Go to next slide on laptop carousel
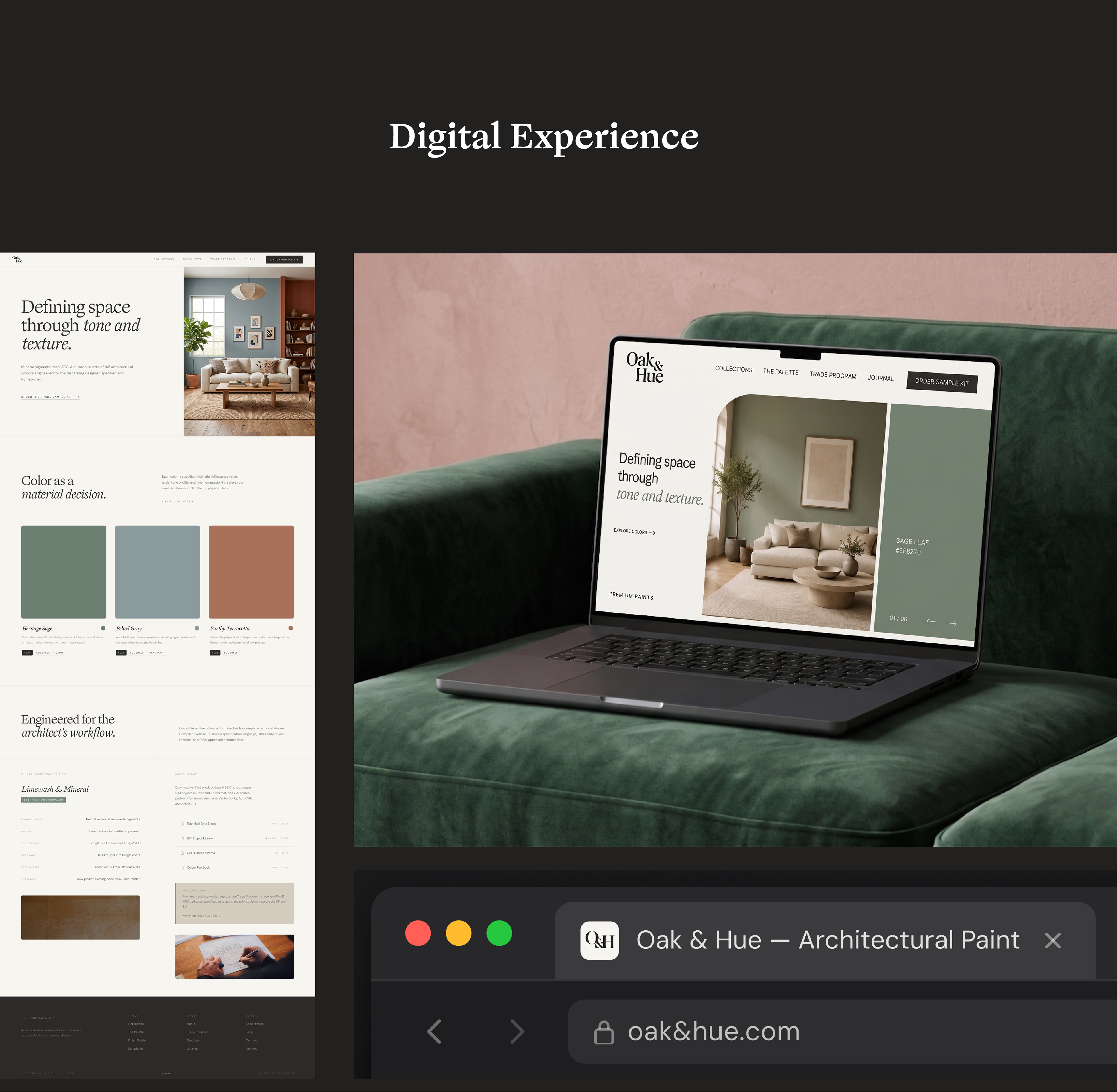The width and height of the screenshot is (1117, 1092). [951, 624]
